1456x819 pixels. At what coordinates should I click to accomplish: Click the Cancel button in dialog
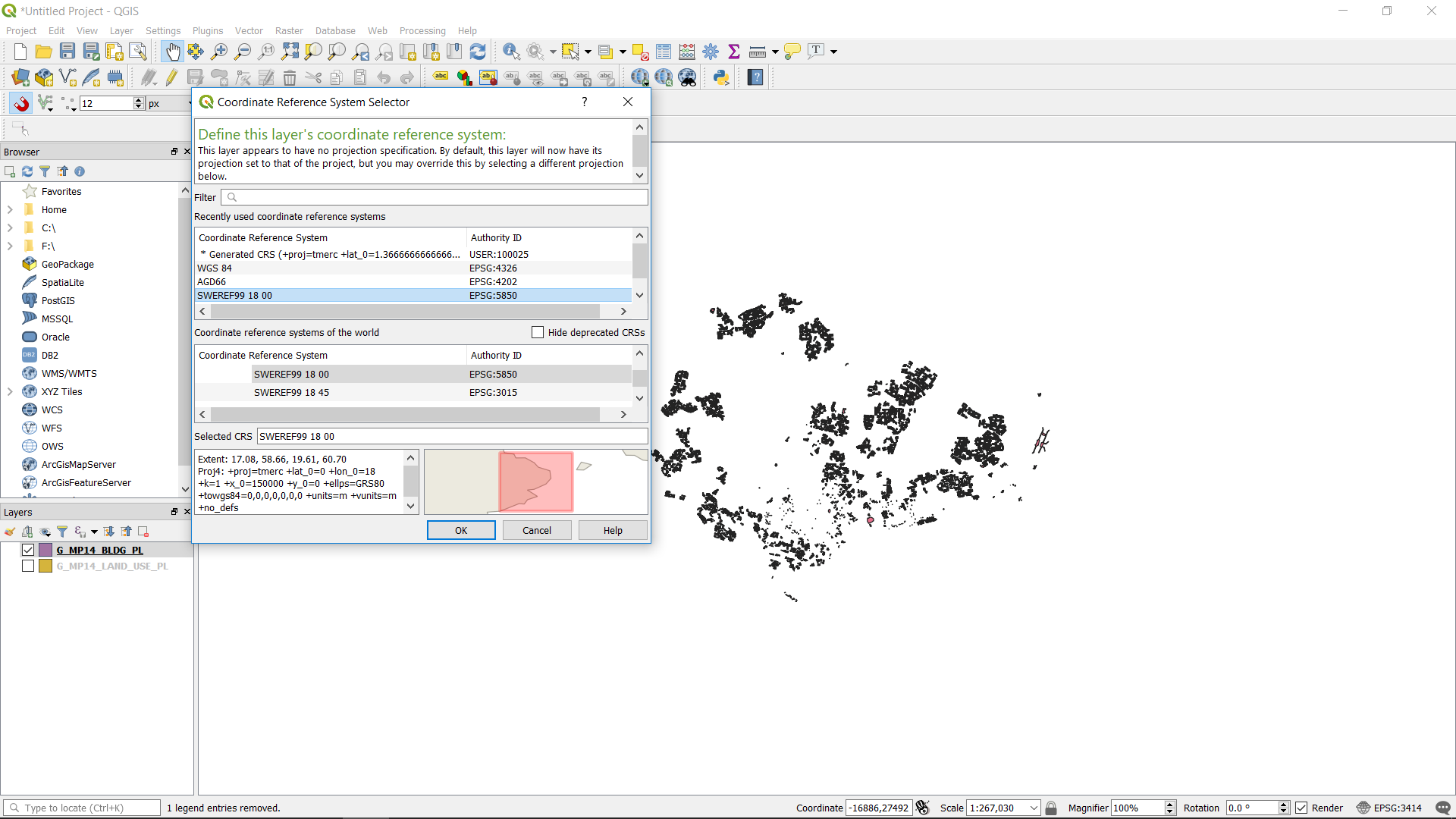click(537, 530)
